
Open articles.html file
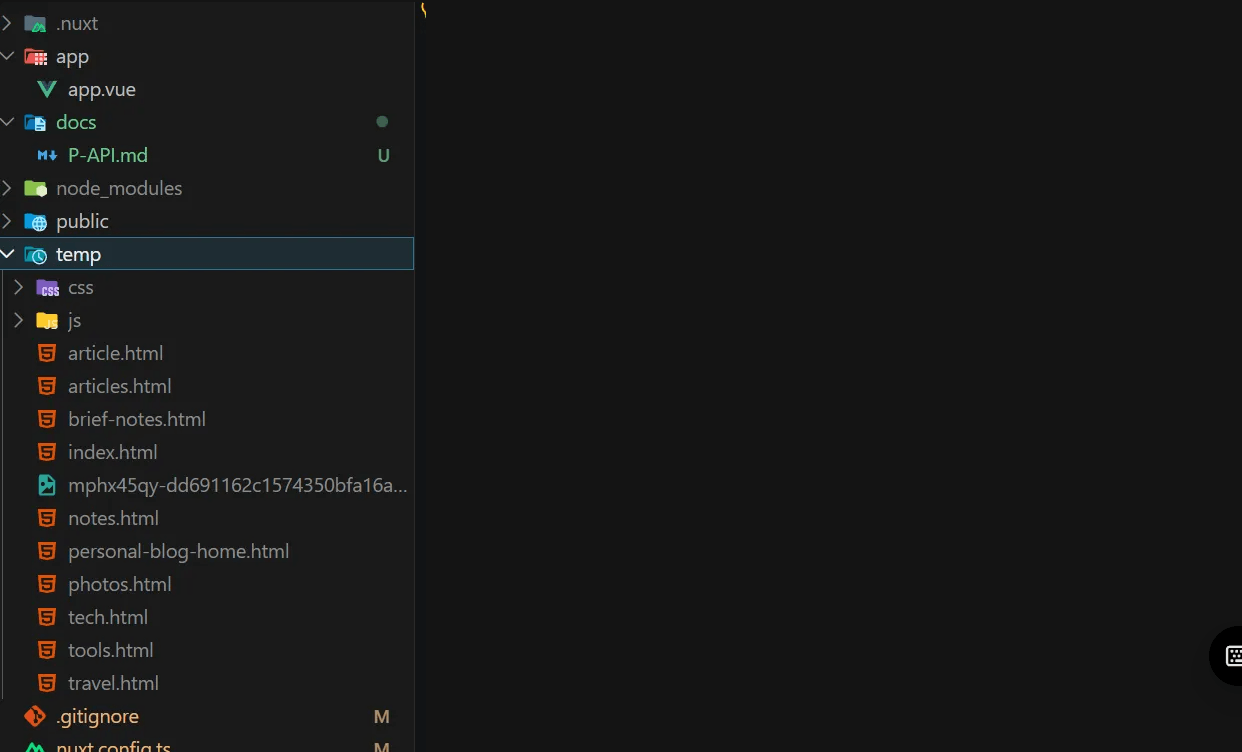(x=120, y=386)
